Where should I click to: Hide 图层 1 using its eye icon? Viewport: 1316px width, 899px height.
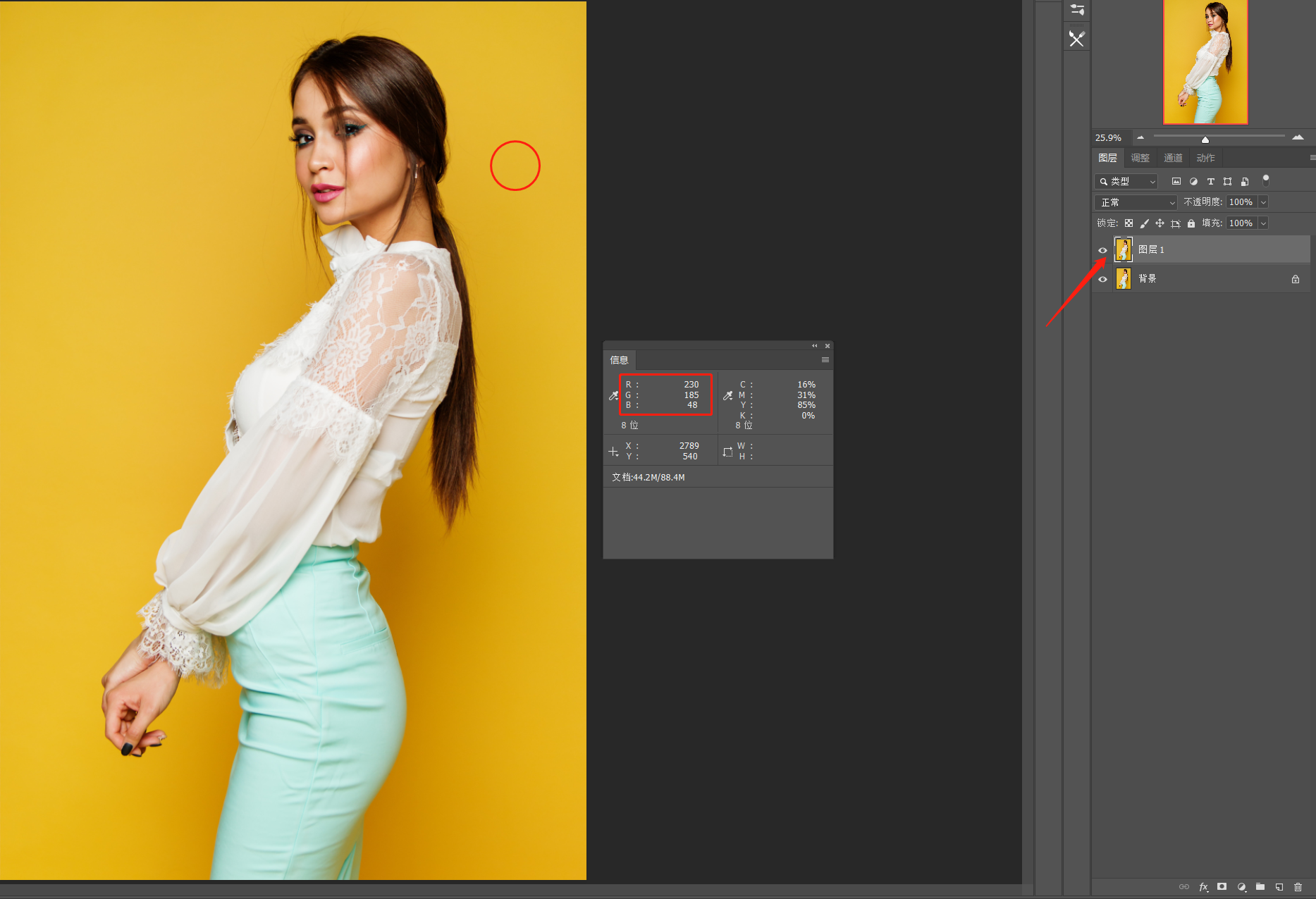[1102, 250]
